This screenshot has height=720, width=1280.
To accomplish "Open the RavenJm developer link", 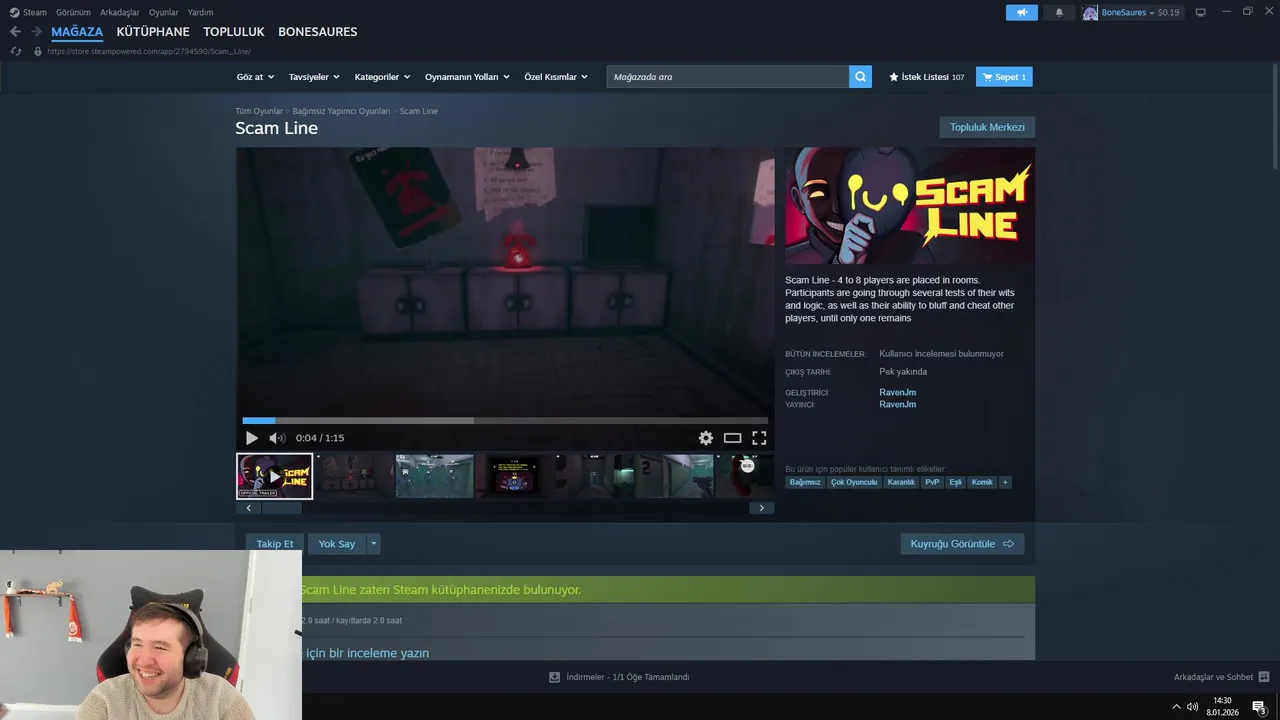I will tap(897, 392).
